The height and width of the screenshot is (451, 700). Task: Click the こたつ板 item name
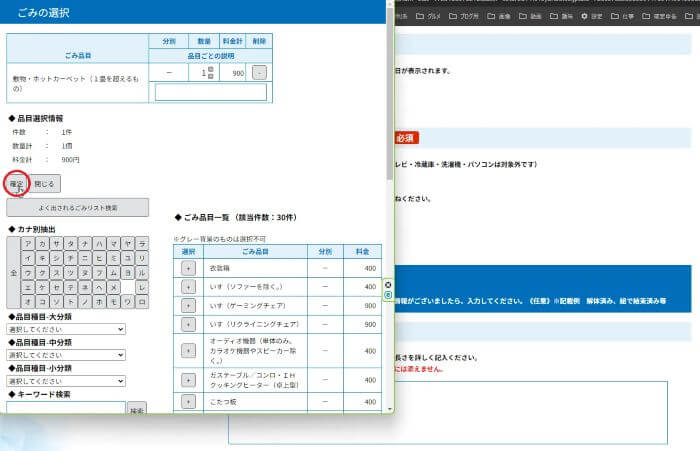coord(223,402)
